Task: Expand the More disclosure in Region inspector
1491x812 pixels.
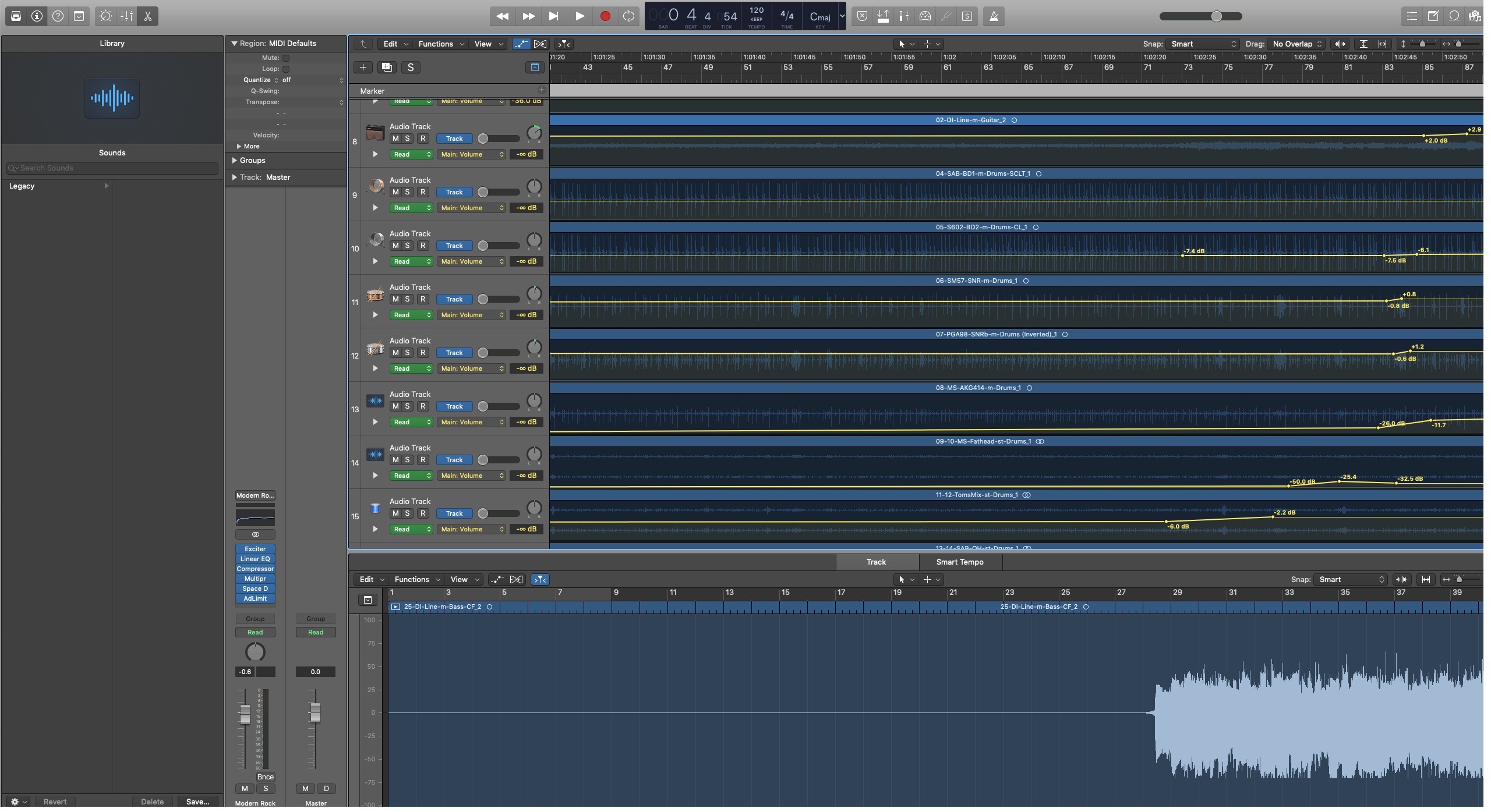Action: [x=239, y=147]
